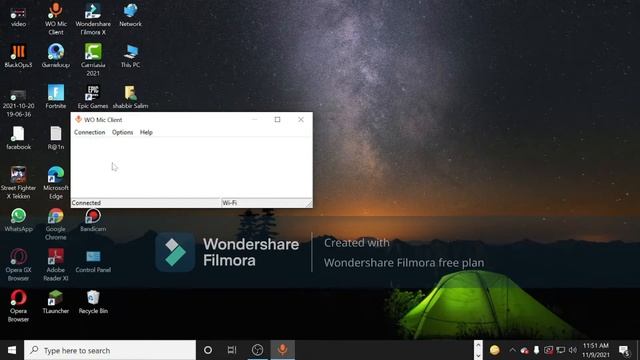
Task: Launch Camtasia 2021 desktop icon
Action: 93,60
